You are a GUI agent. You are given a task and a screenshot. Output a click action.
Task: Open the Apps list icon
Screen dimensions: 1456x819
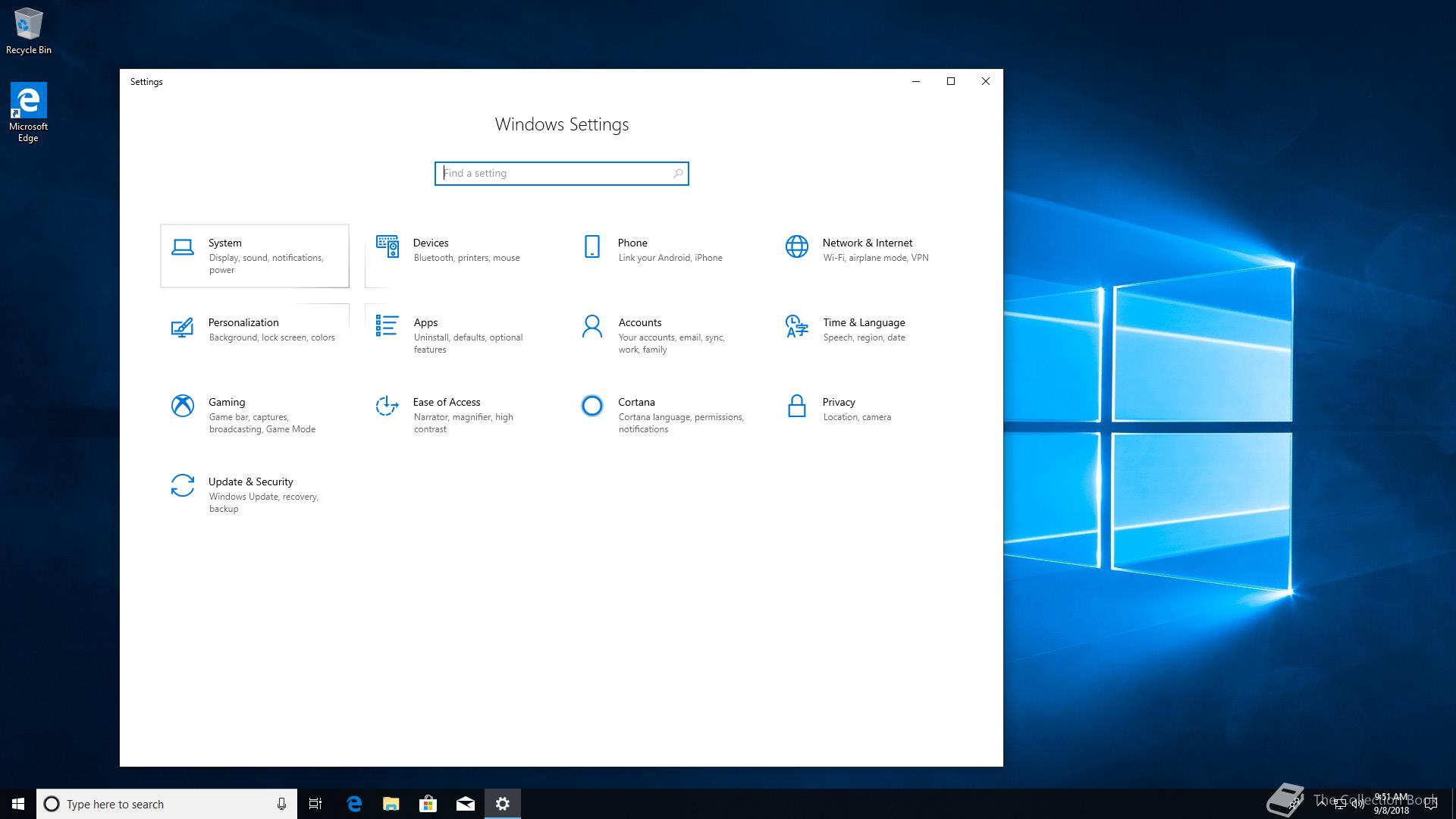[x=387, y=326]
